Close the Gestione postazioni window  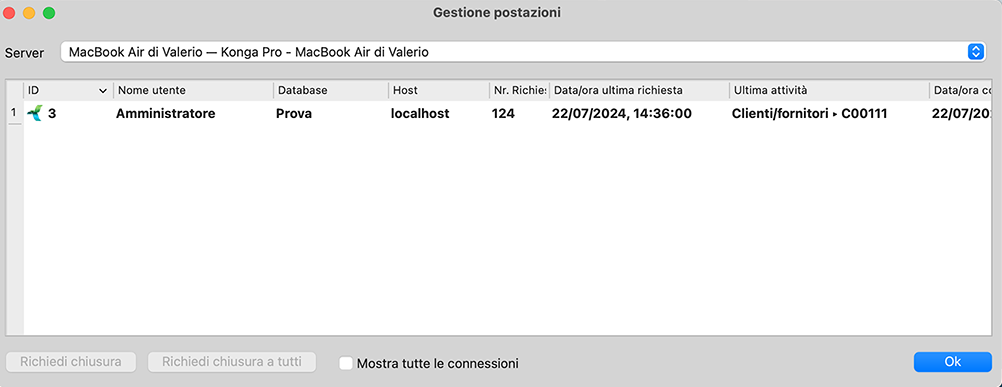(10, 12)
